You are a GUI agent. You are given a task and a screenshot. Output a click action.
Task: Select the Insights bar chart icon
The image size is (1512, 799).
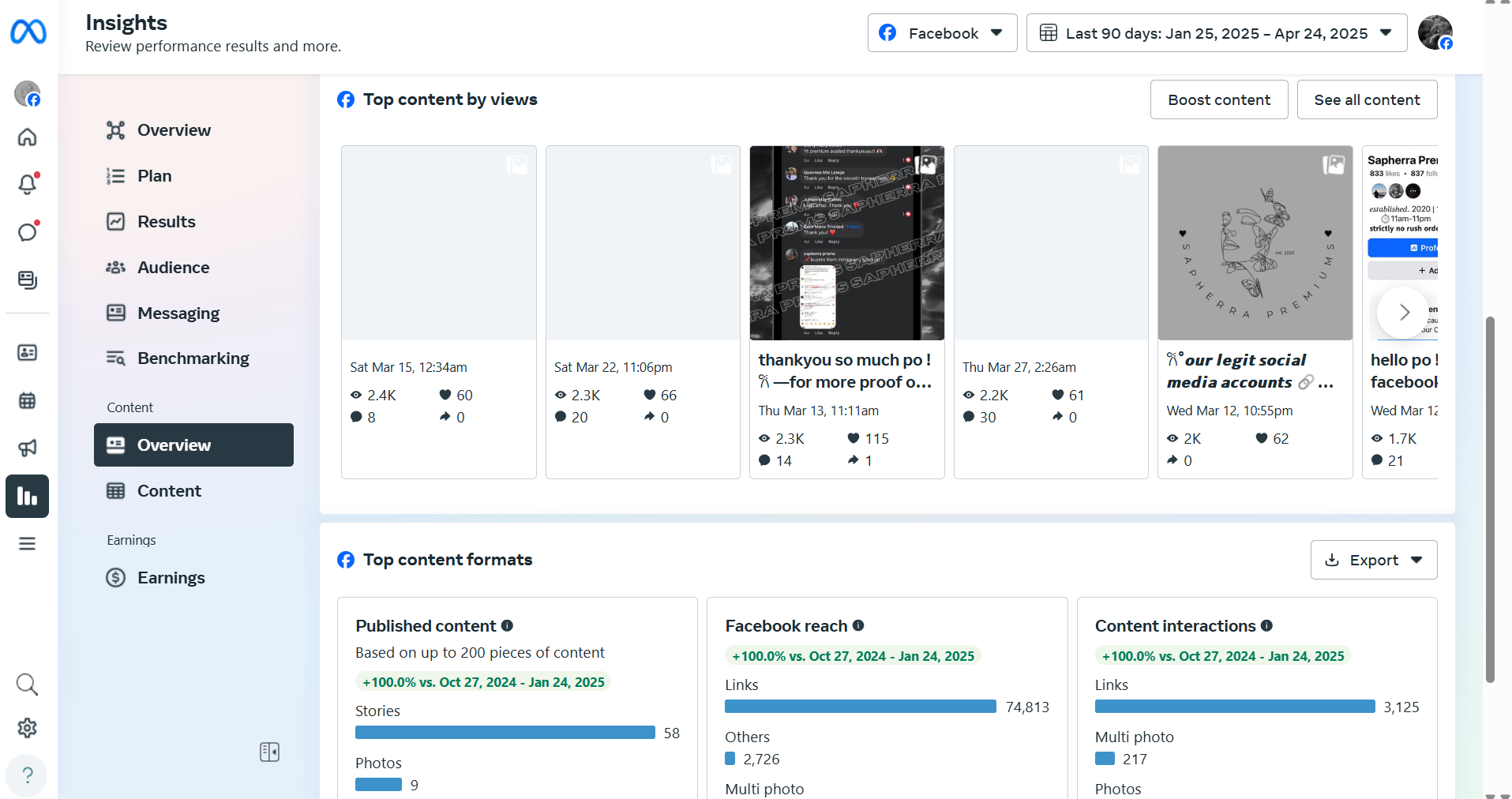[x=27, y=496]
